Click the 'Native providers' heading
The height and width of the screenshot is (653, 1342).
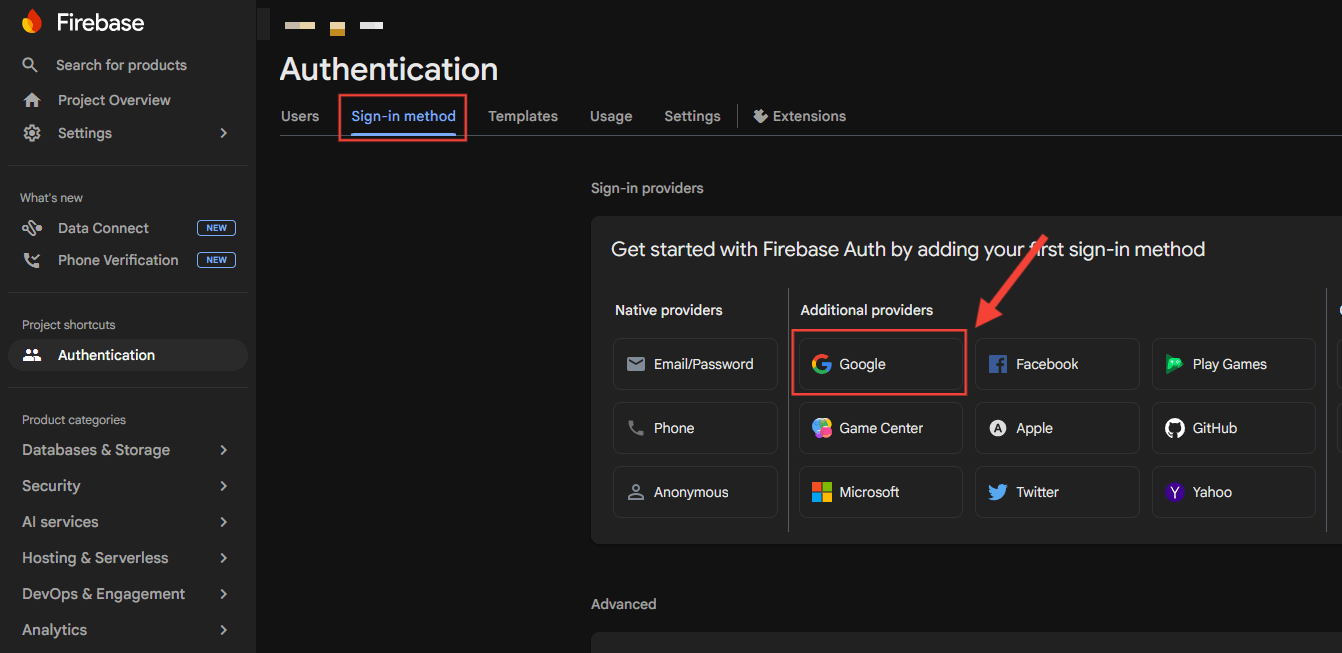669,310
